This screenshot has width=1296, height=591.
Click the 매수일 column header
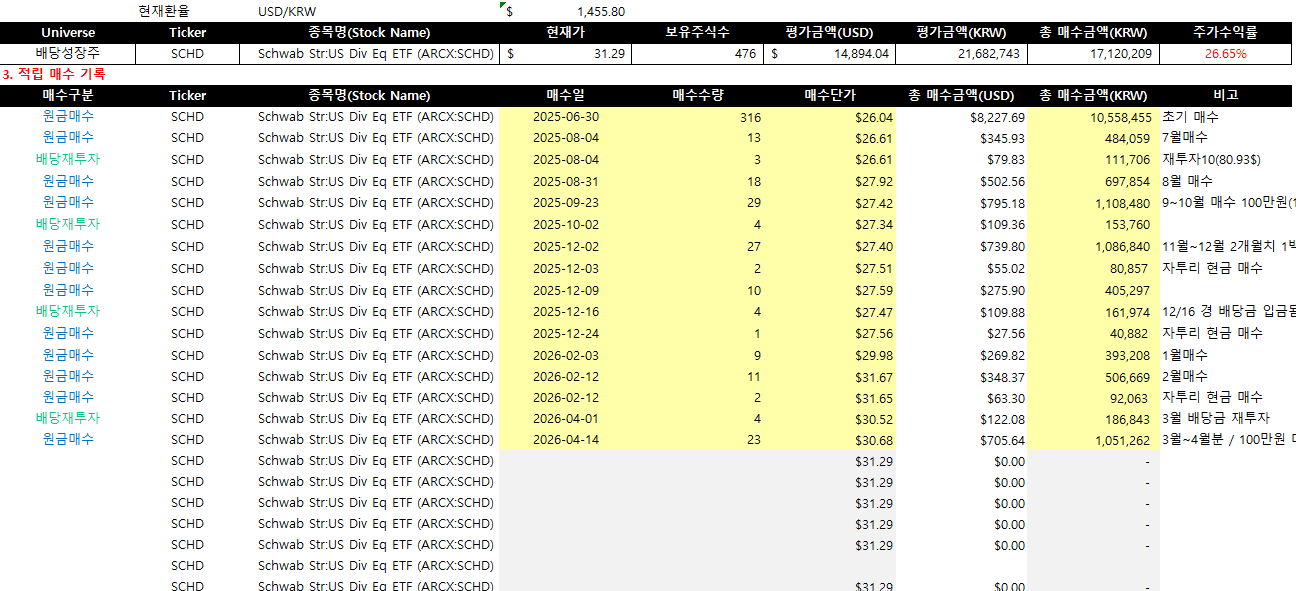click(x=565, y=96)
